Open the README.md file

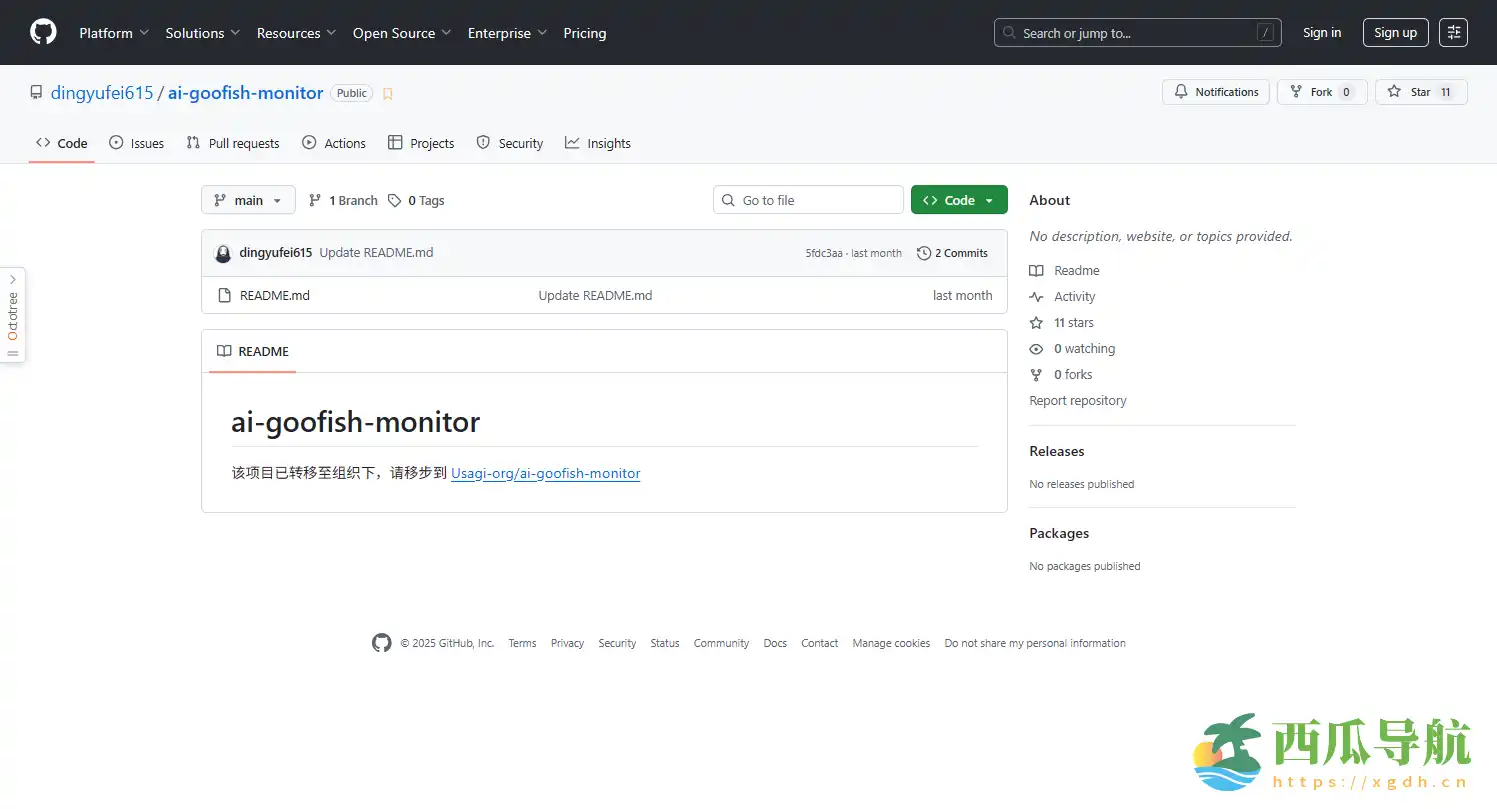[274, 296]
